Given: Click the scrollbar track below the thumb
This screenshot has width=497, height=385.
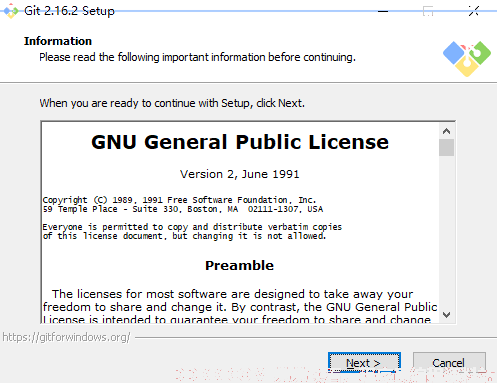Looking at the screenshot, I should pyautogui.click(x=446, y=231).
